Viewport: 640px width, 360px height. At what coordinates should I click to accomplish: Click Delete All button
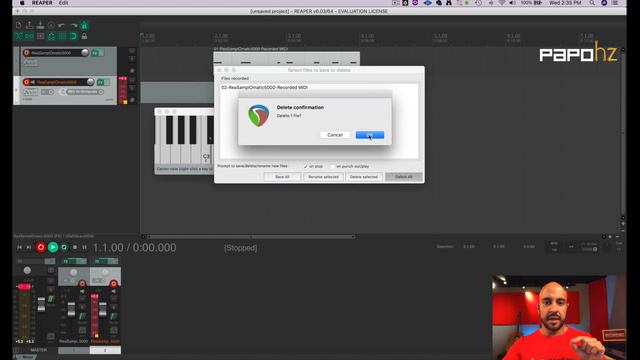(404, 177)
